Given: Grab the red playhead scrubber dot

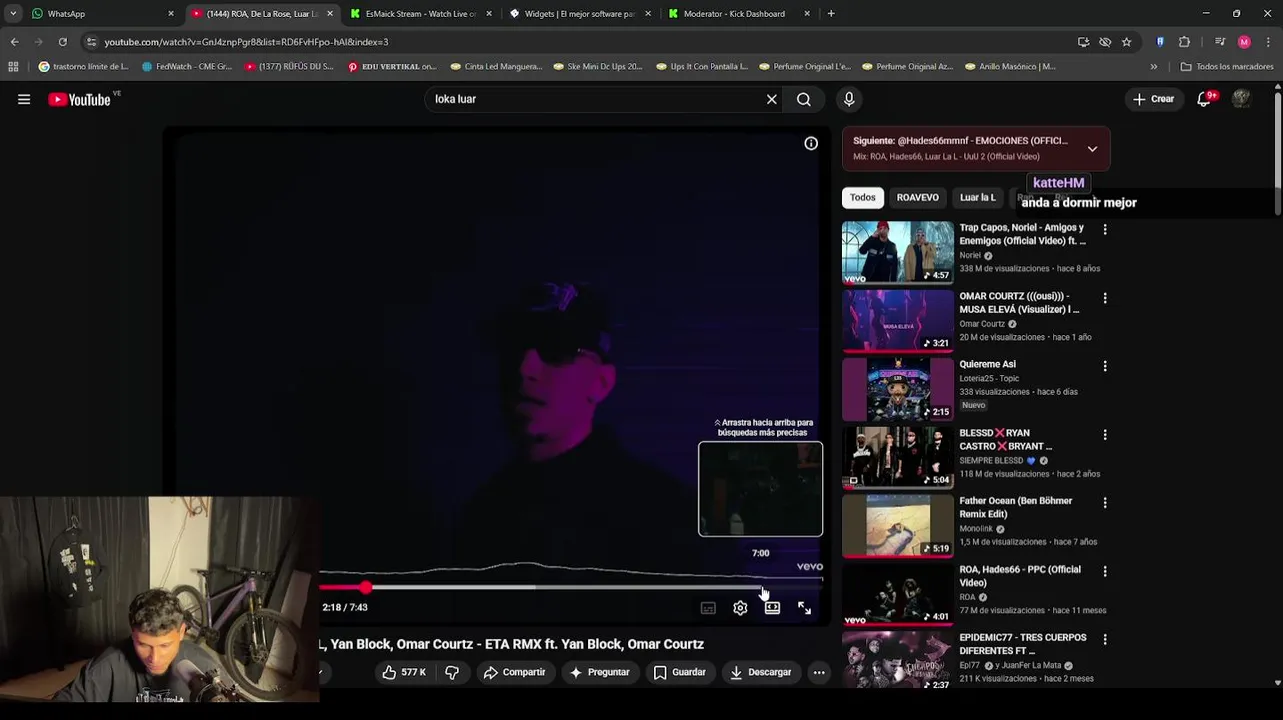Looking at the screenshot, I should (366, 588).
